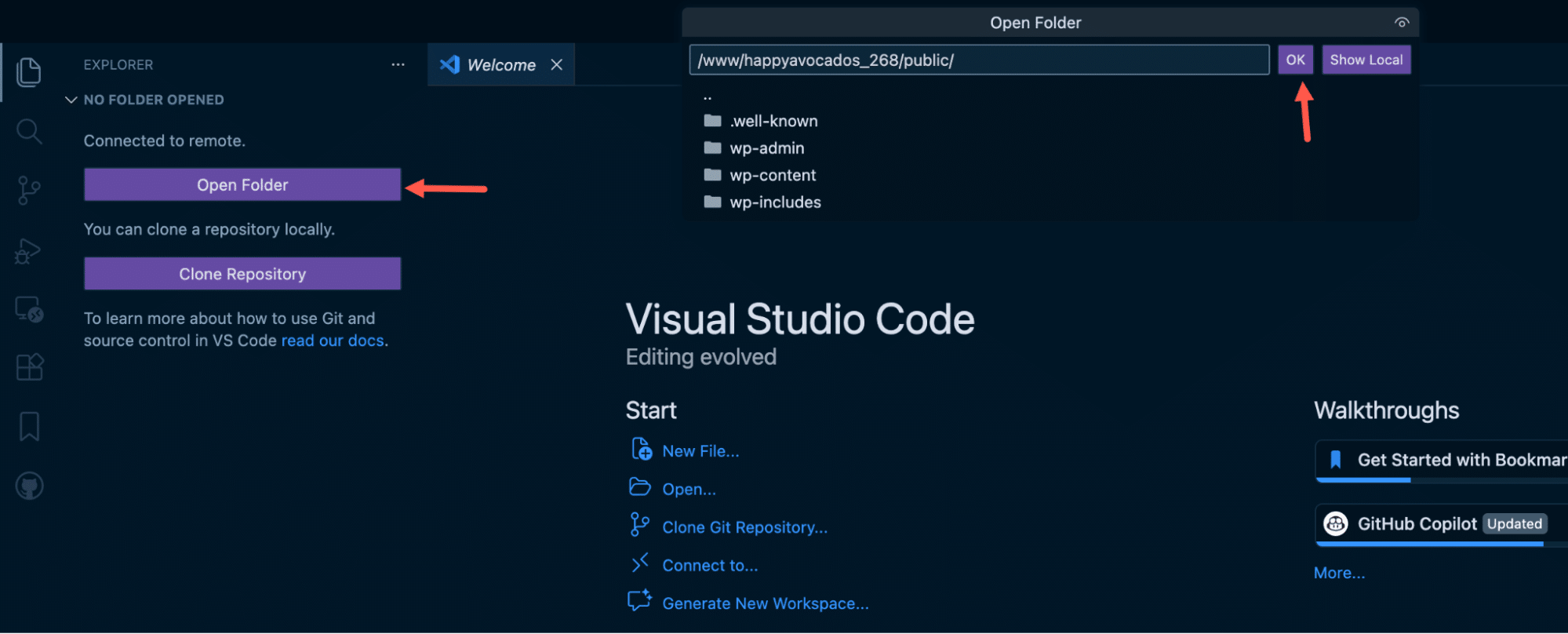Click the folder path input field
This screenshot has height=634, width=1568.
tap(978, 60)
